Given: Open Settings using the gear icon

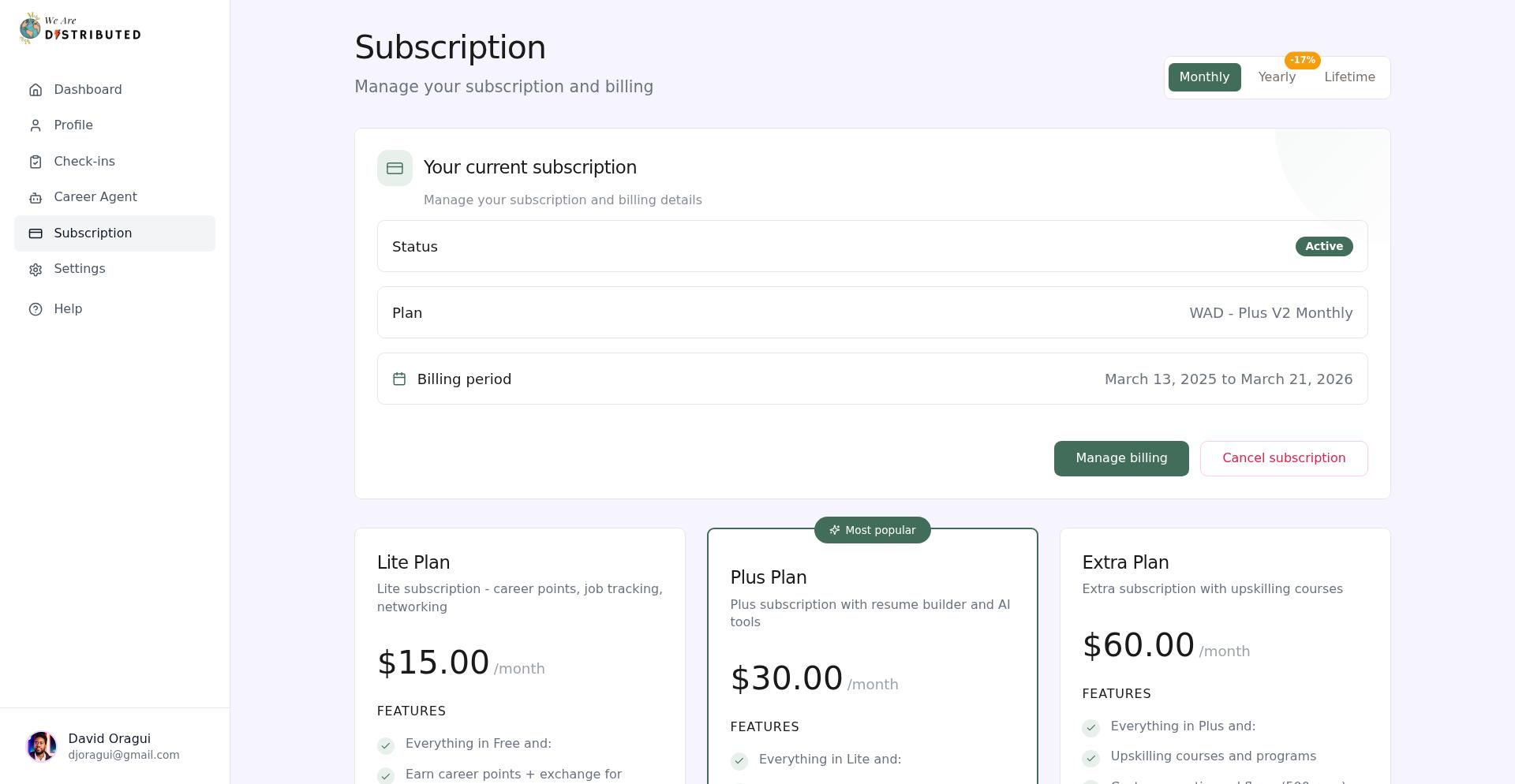Looking at the screenshot, I should pos(36,269).
